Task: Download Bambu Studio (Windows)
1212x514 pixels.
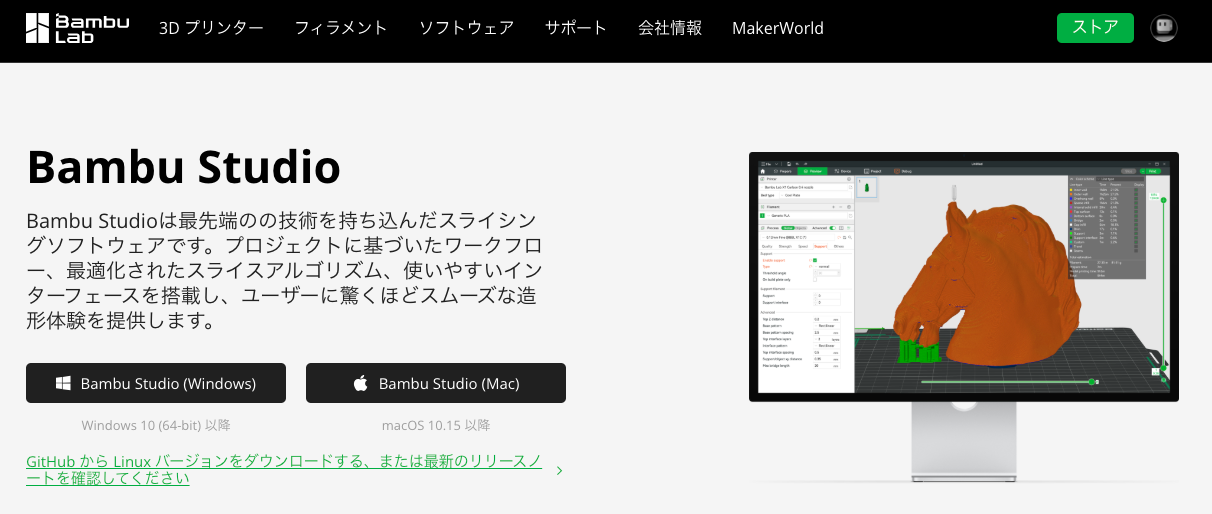Action: [156, 383]
